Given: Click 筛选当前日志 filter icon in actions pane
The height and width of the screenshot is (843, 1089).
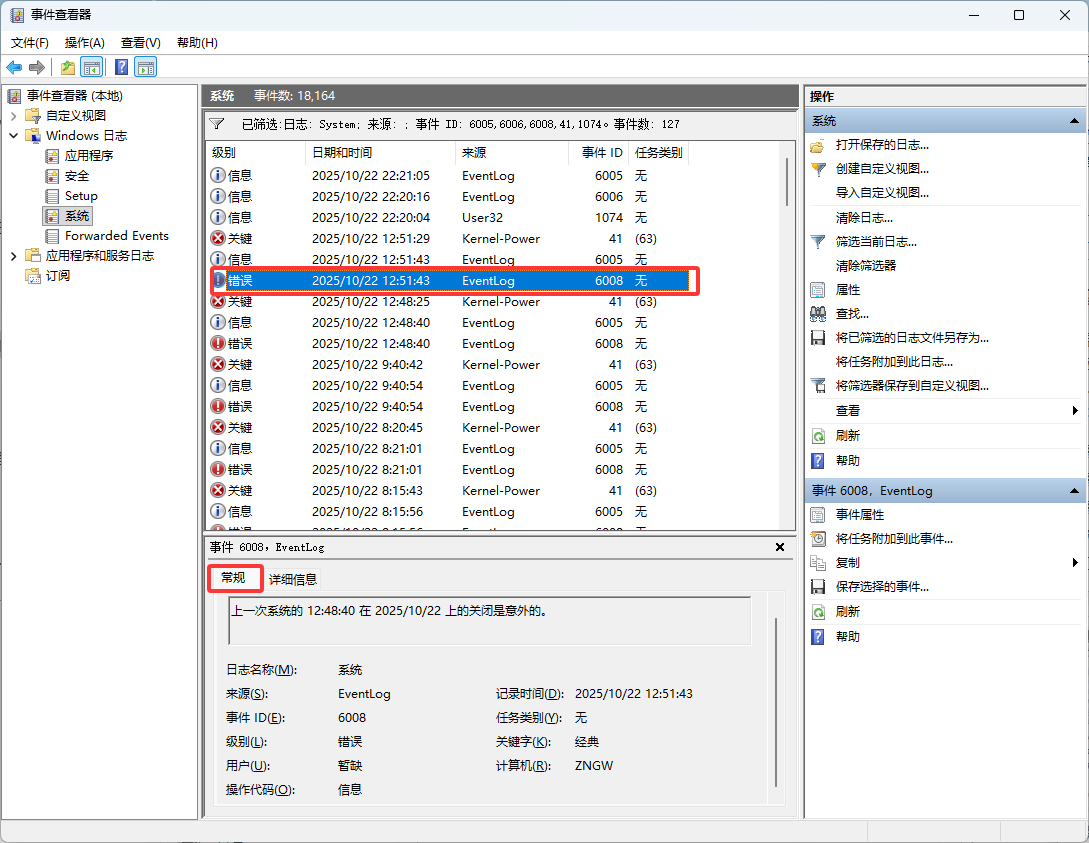Looking at the screenshot, I should [818, 241].
